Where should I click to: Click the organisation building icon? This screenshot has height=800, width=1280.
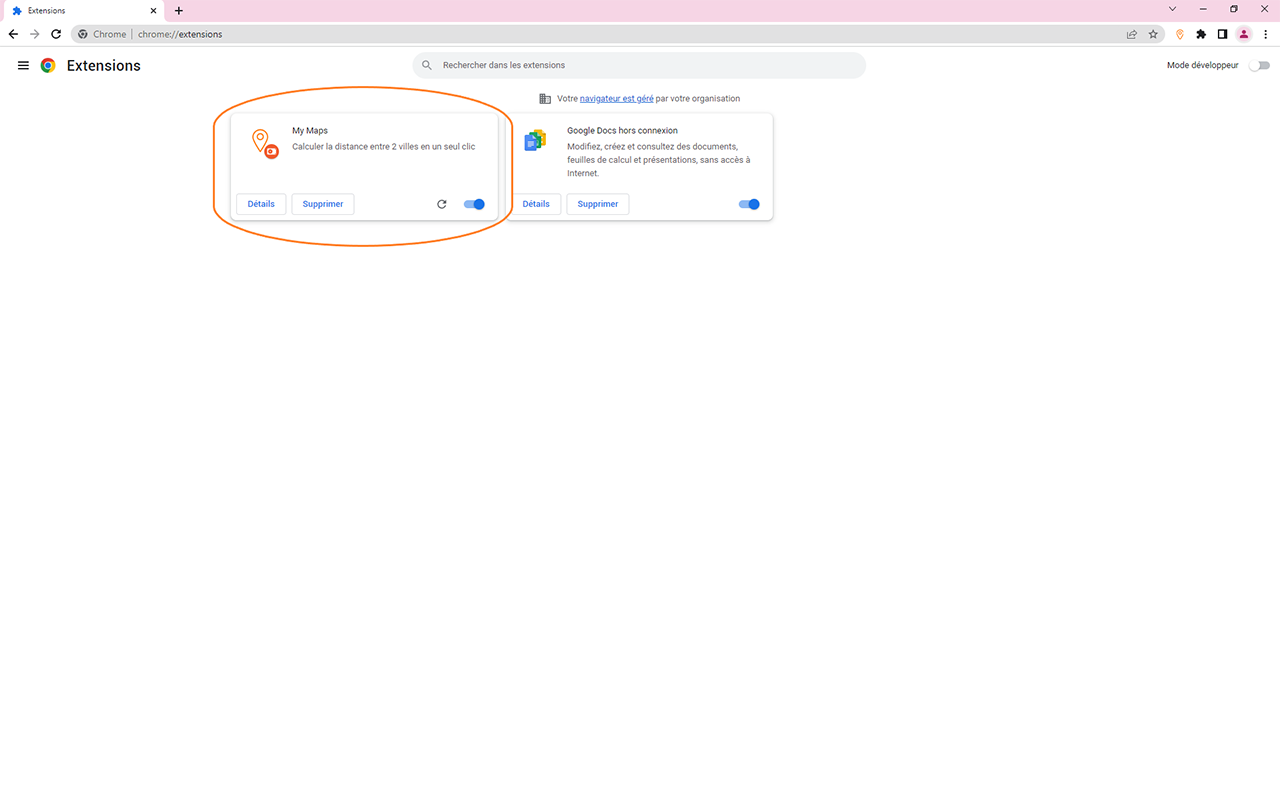click(x=545, y=99)
